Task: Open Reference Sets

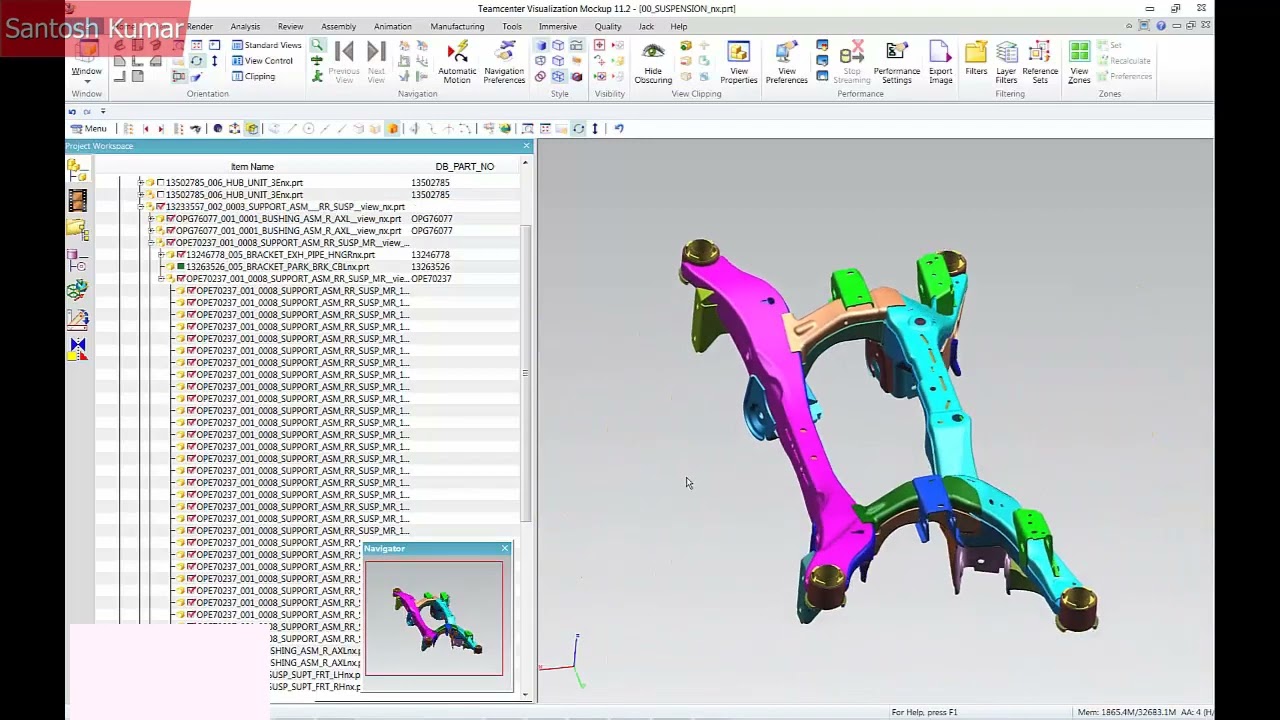Action: coord(1040,62)
